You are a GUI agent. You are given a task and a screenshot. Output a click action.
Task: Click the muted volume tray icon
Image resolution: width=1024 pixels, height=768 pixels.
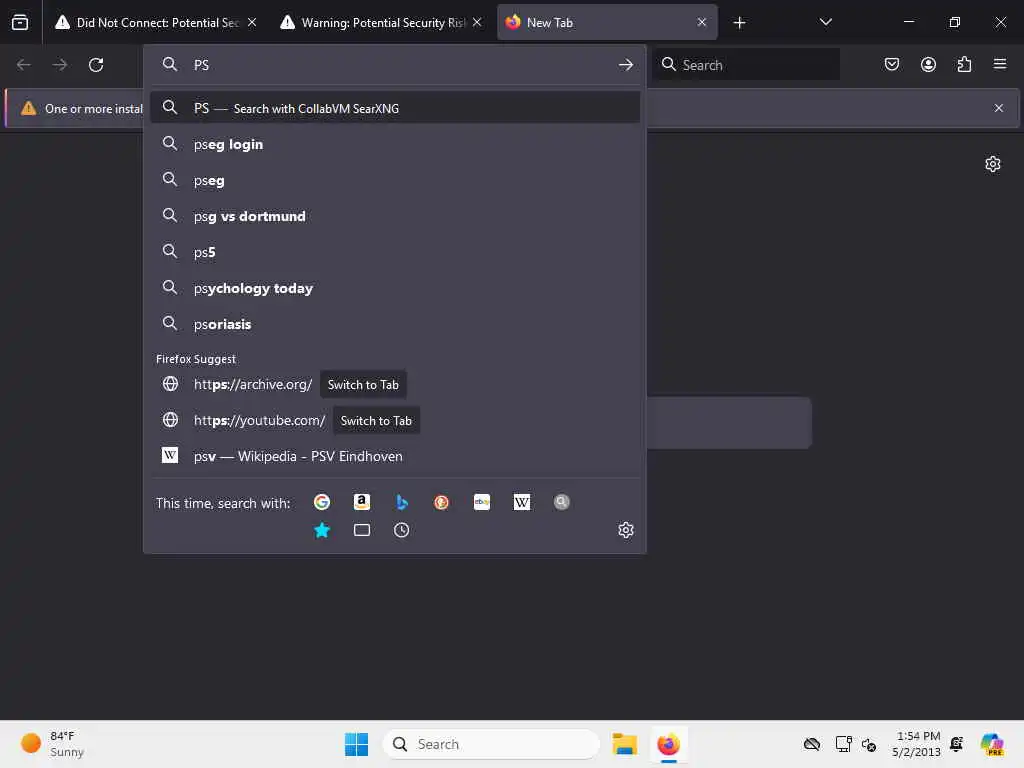[x=869, y=744]
